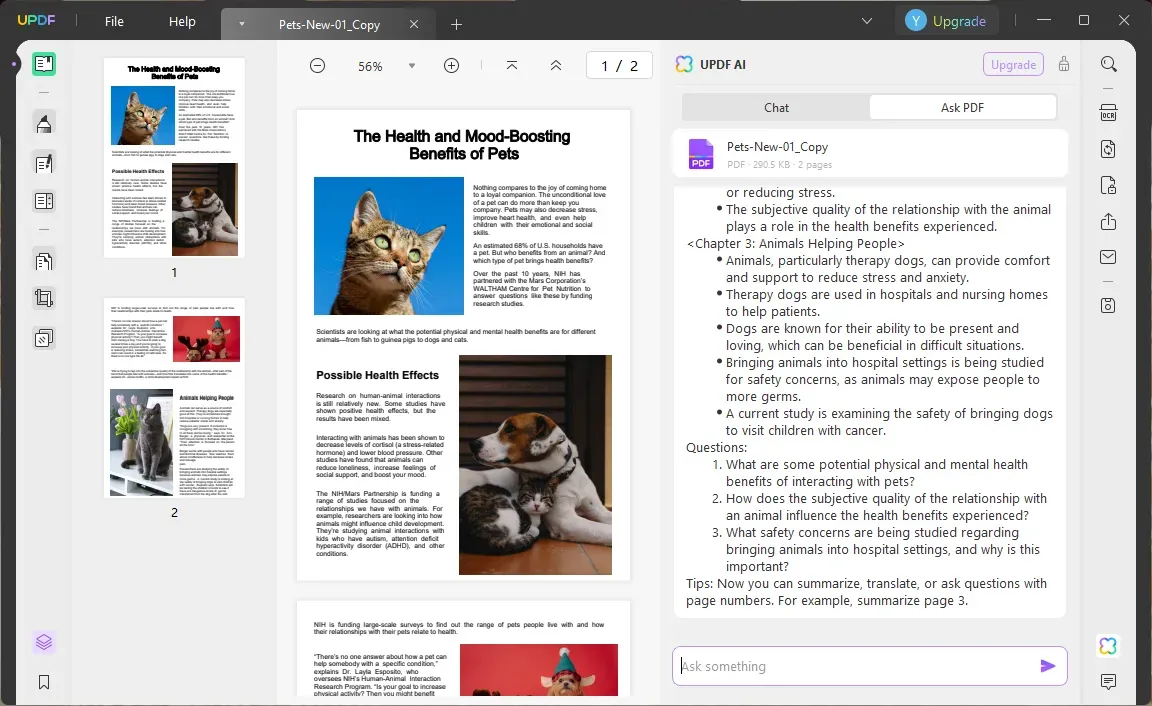Select the Crop Pages tool
The width and height of the screenshot is (1152, 706).
click(43, 297)
